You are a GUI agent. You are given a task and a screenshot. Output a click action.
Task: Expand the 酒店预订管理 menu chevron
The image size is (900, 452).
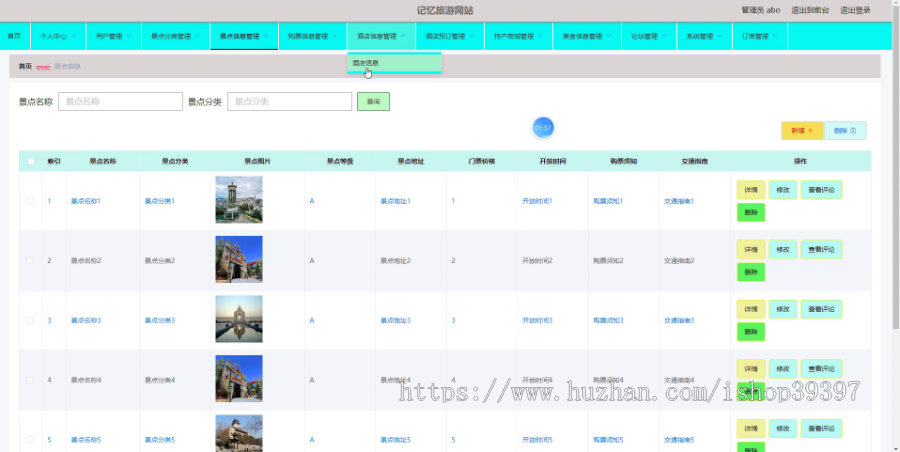472,36
